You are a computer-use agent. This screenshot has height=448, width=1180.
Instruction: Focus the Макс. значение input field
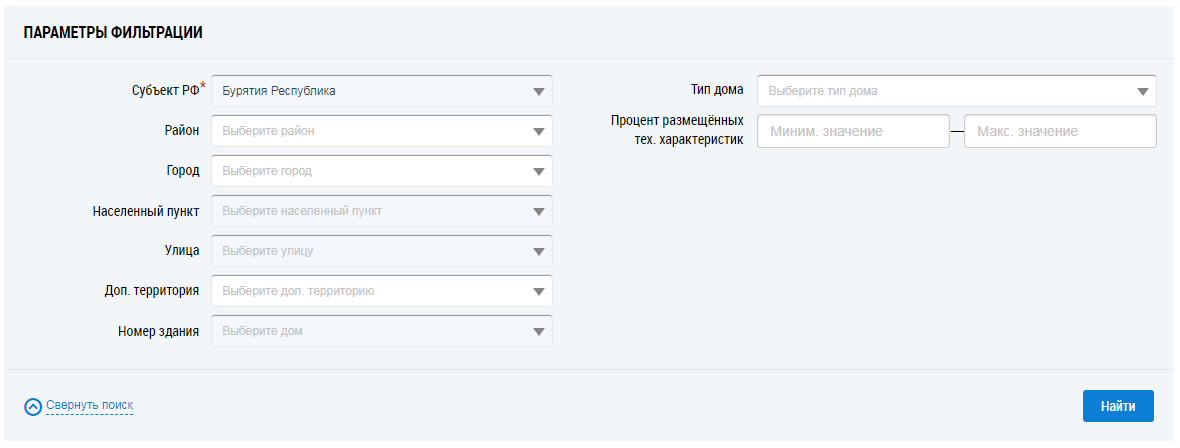tap(1059, 131)
